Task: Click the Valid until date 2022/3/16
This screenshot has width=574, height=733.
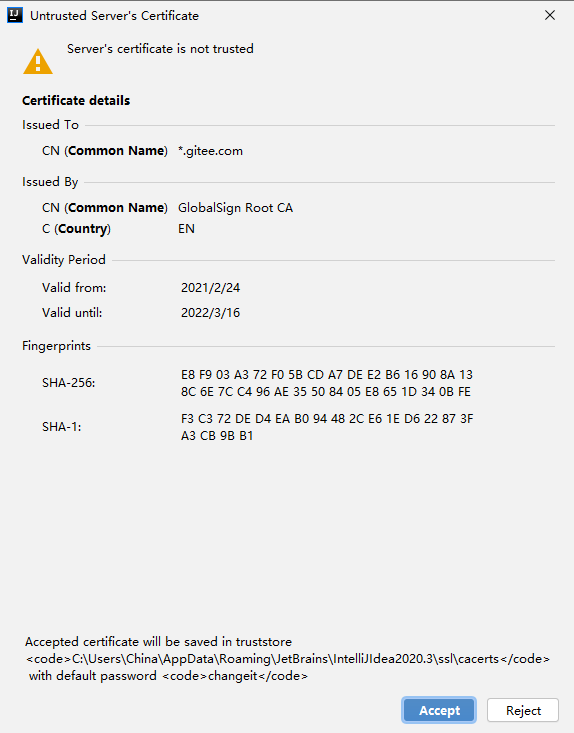Action: pos(210,313)
